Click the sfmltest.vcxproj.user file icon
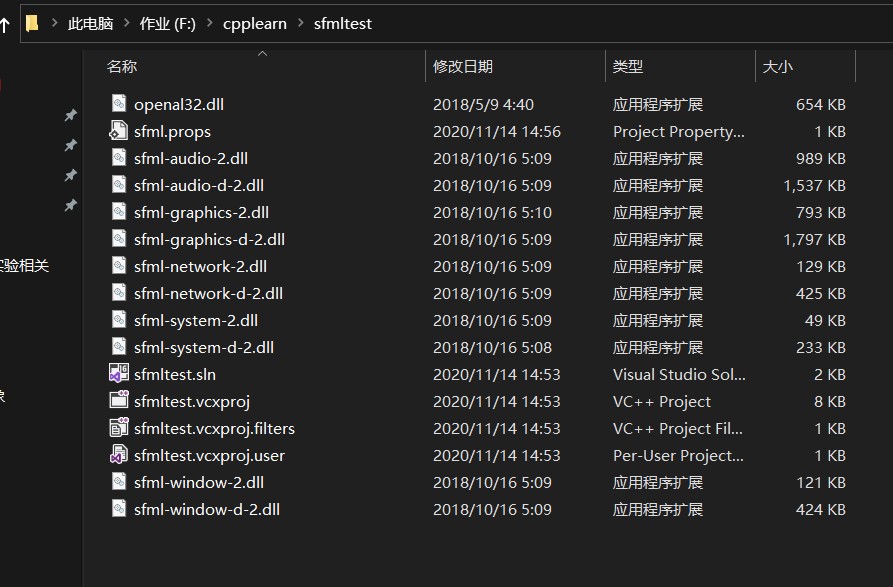 (x=118, y=454)
